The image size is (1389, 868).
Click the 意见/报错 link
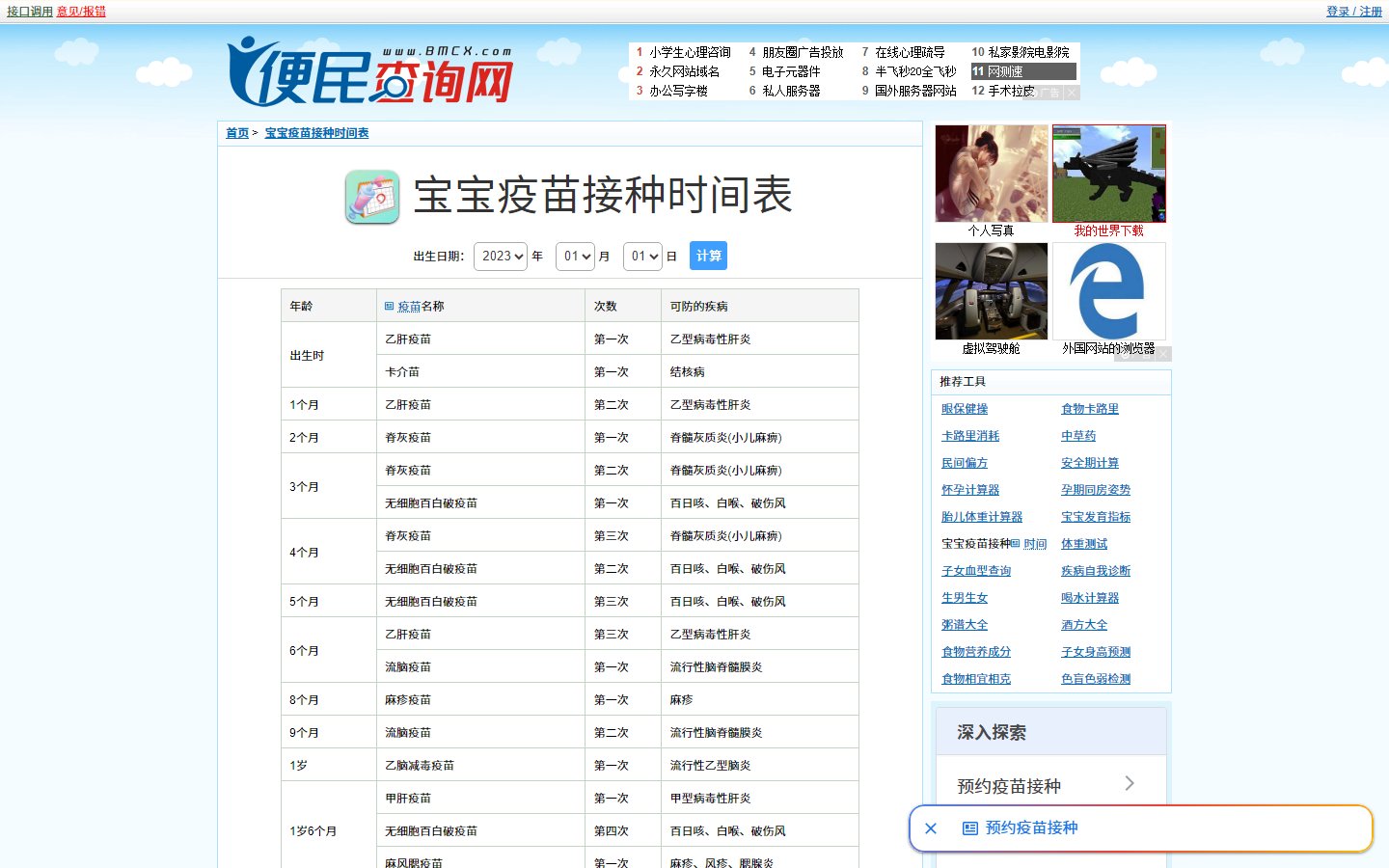pos(81,12)
